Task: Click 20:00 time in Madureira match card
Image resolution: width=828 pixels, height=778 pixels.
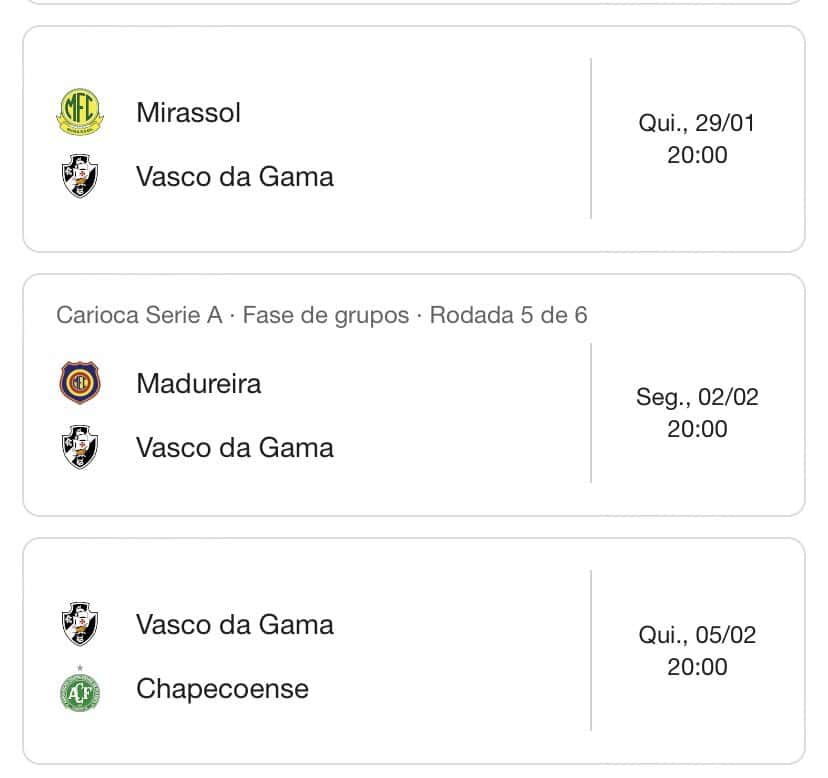Action: pos(697,429)
